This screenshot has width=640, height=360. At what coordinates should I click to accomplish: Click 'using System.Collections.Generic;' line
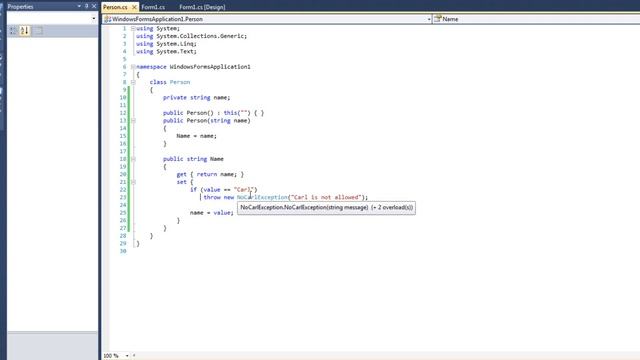191,36
